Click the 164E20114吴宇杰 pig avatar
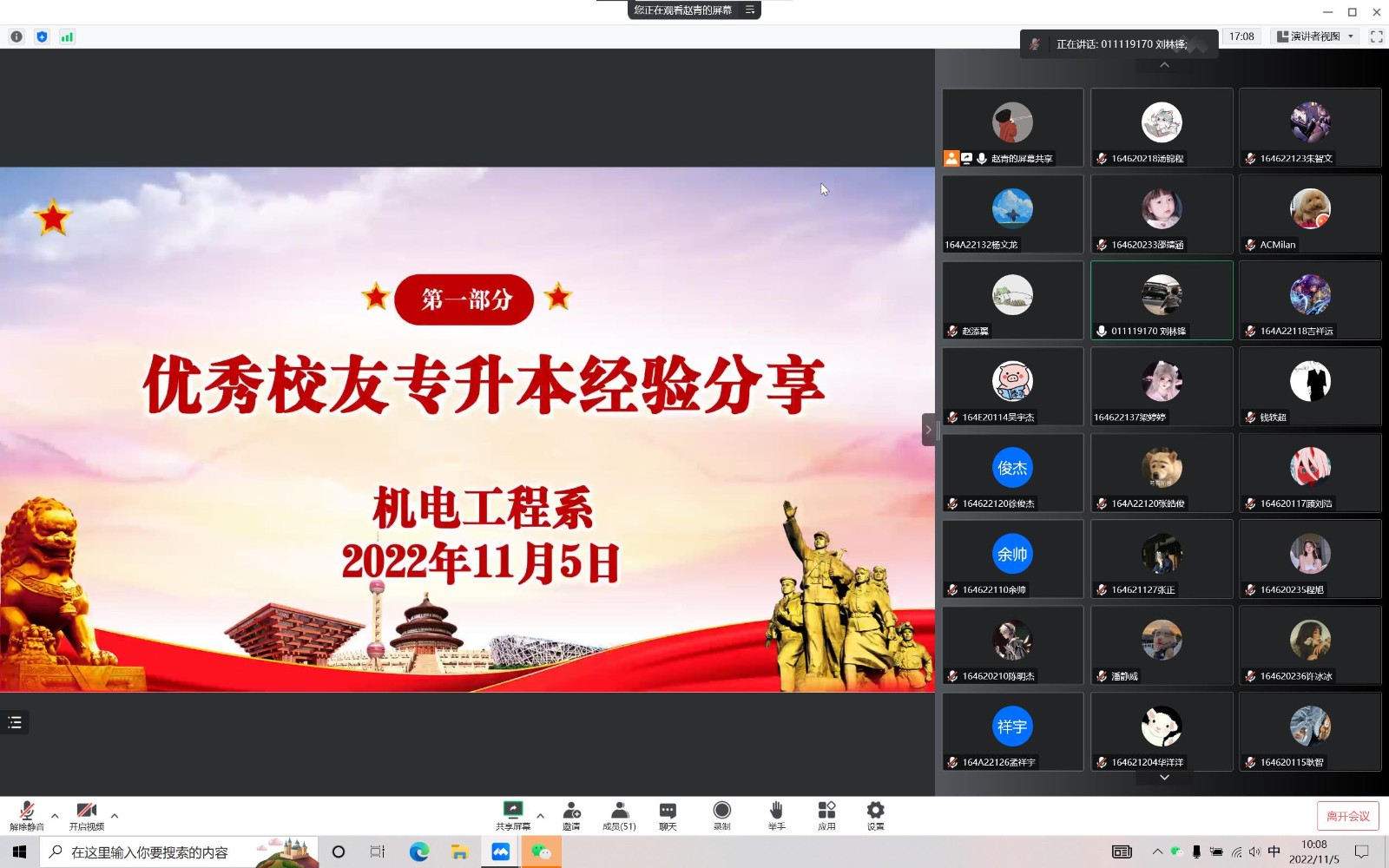Screen dimensions: 1389x868 (1012, 381)
